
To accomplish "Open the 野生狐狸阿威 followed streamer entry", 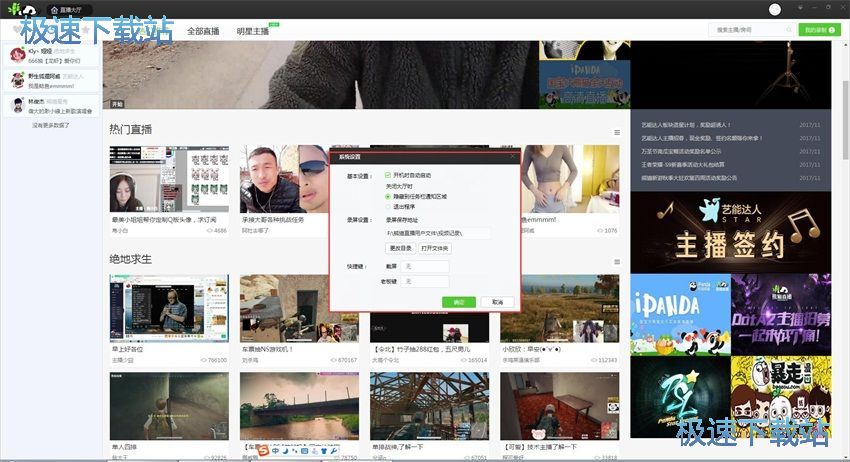I will (51, 81).
